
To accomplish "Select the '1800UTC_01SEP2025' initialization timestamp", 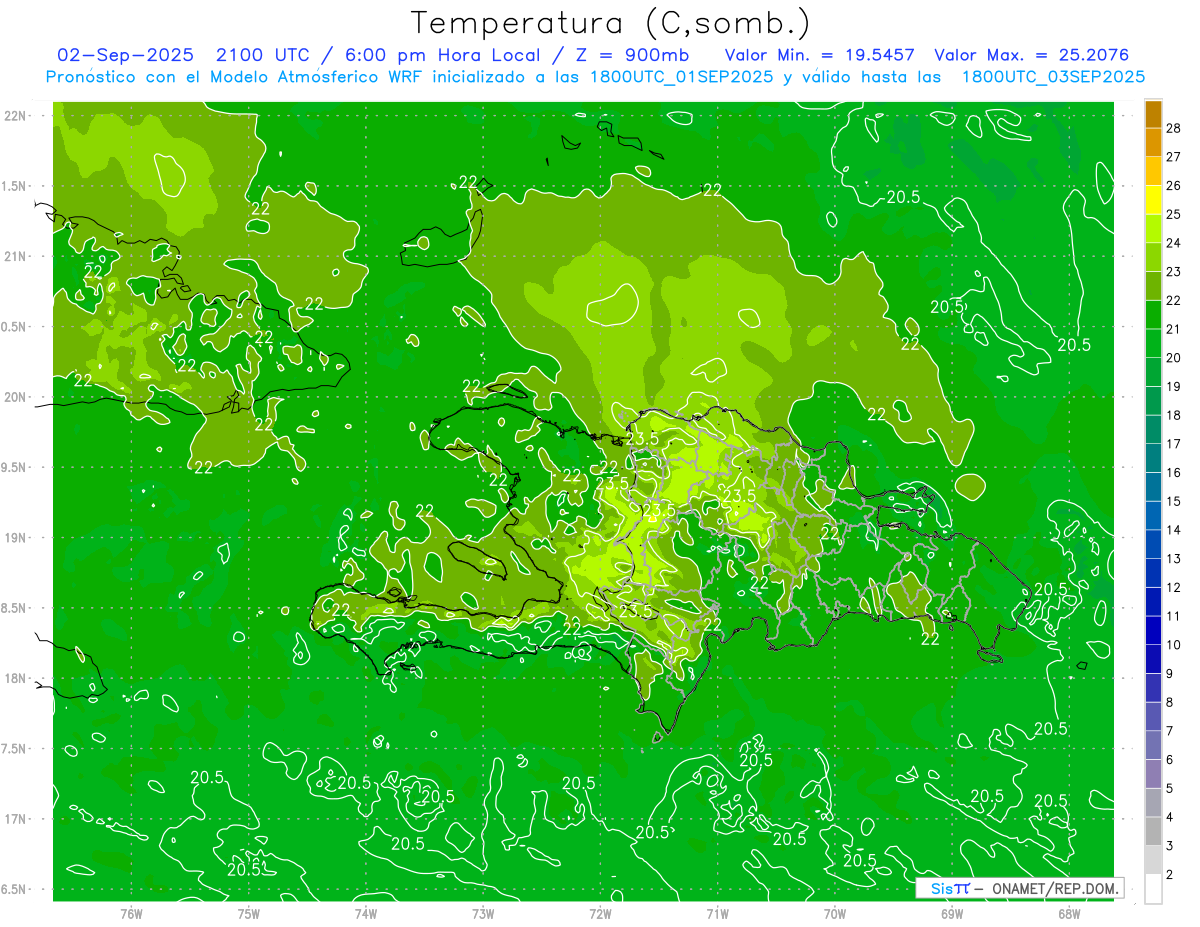I will (x=678, y=77).
